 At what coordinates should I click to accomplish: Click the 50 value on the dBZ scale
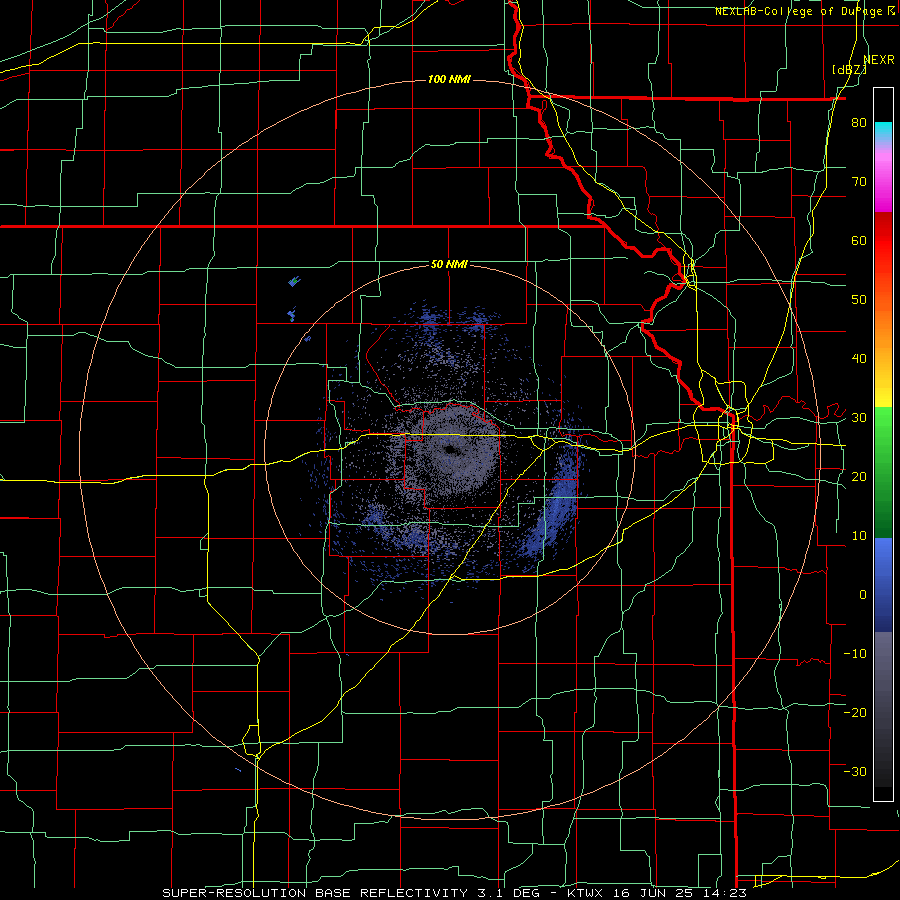[x=859, y=300]
